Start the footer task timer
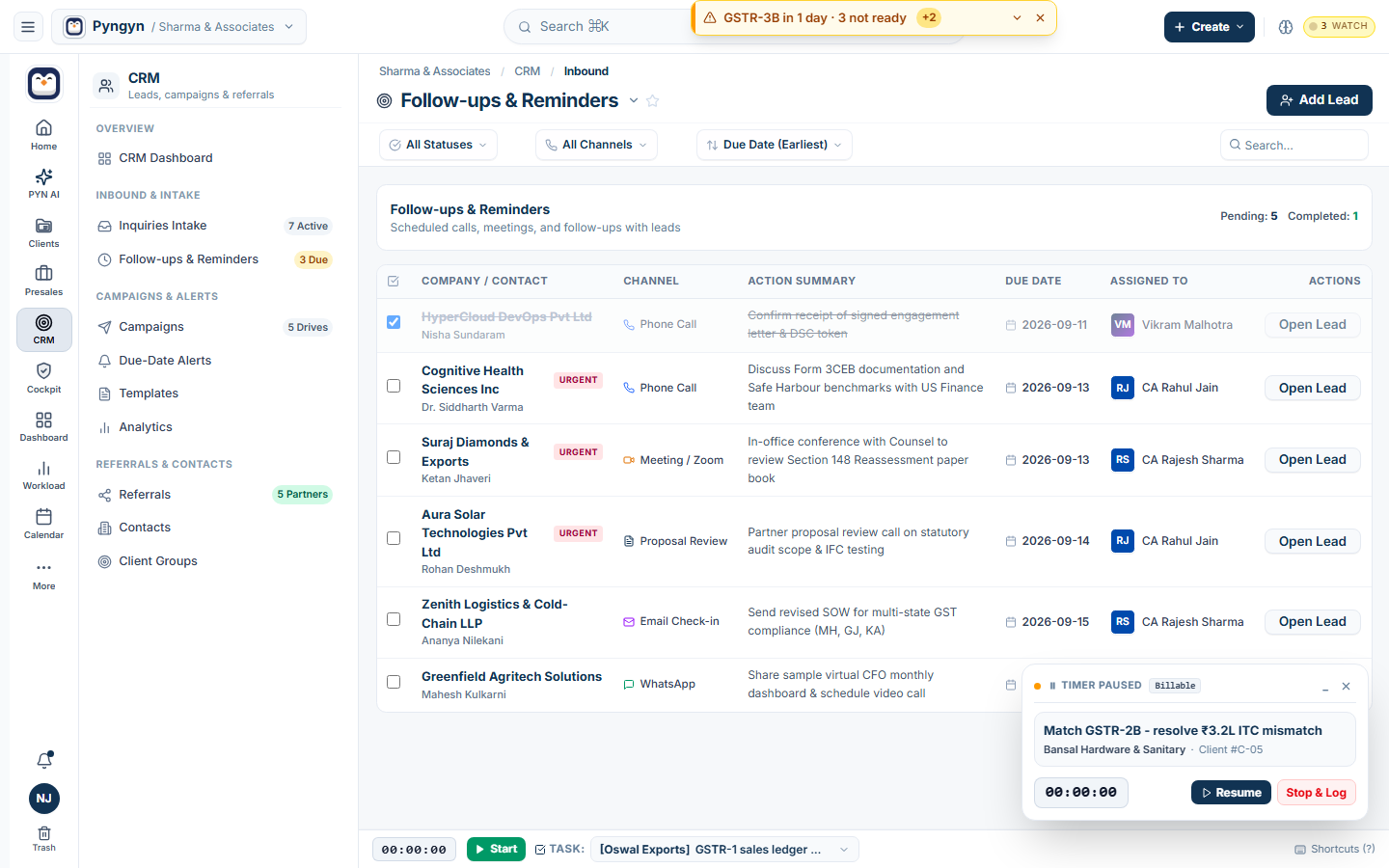The width and height of the screenshot is (1389, 868). pos(497,850)
